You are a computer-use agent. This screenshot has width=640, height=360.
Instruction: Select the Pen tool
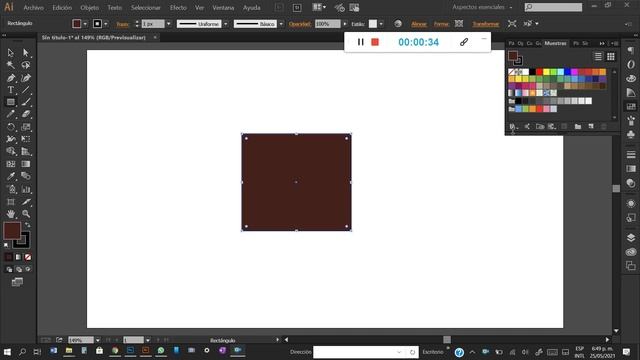point(11,78)
